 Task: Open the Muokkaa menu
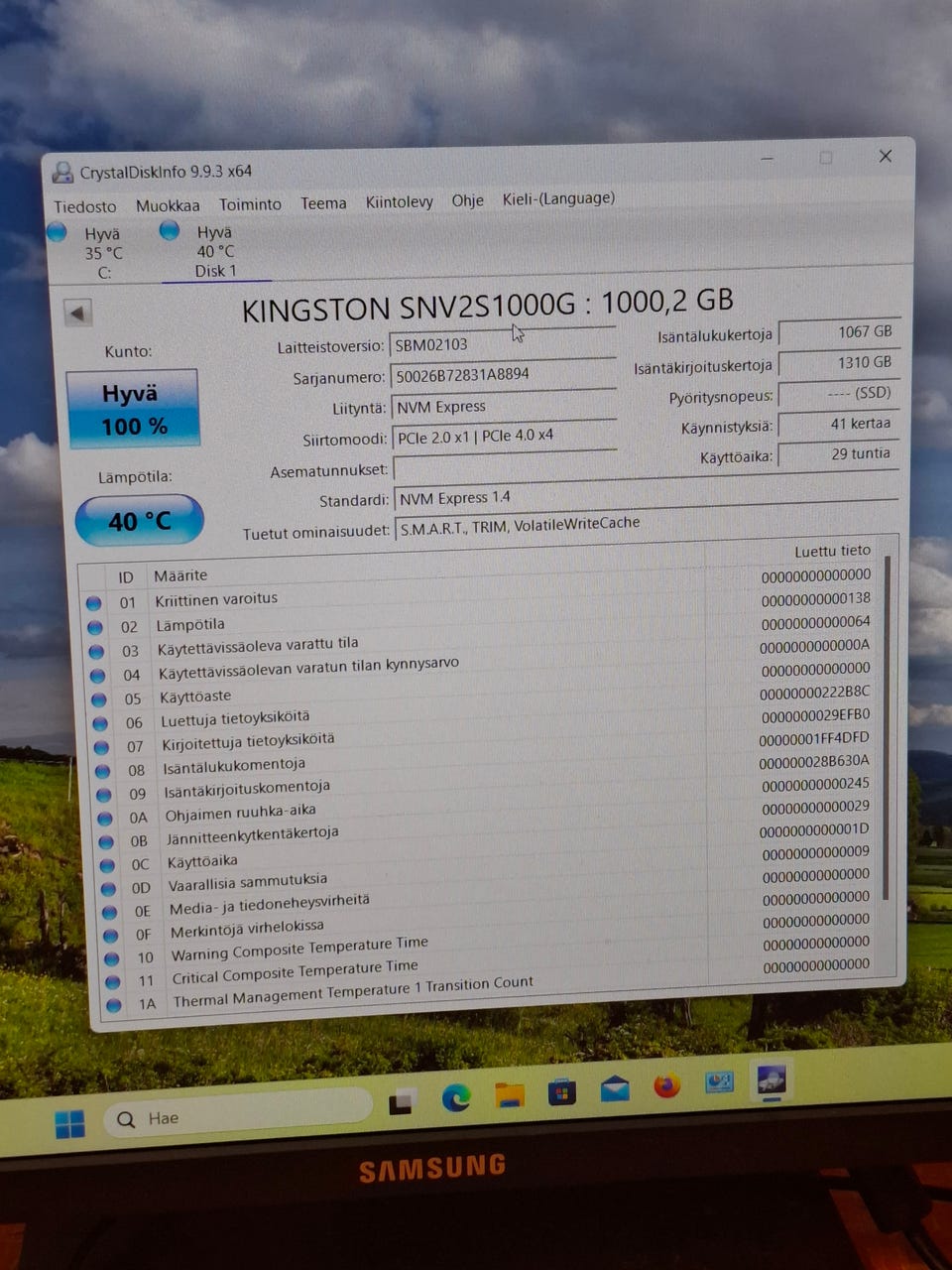point(168,205)
